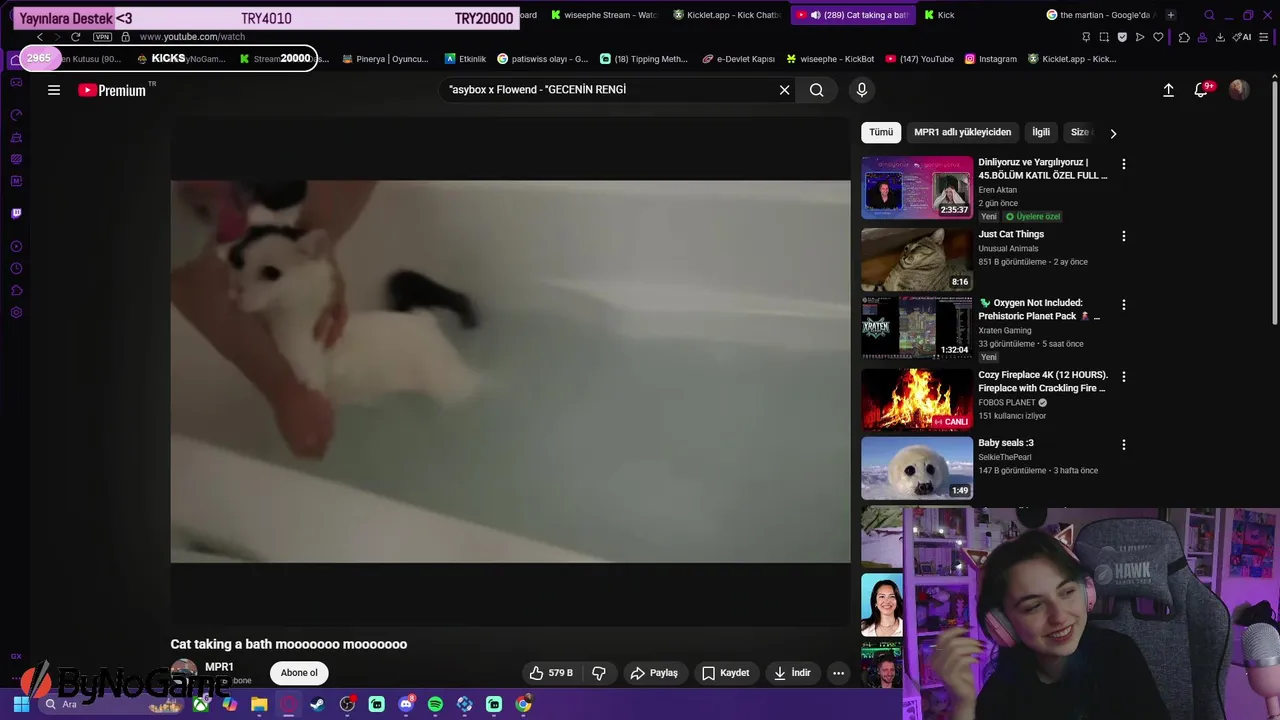Open options for Just Cat Things video

1124,236
